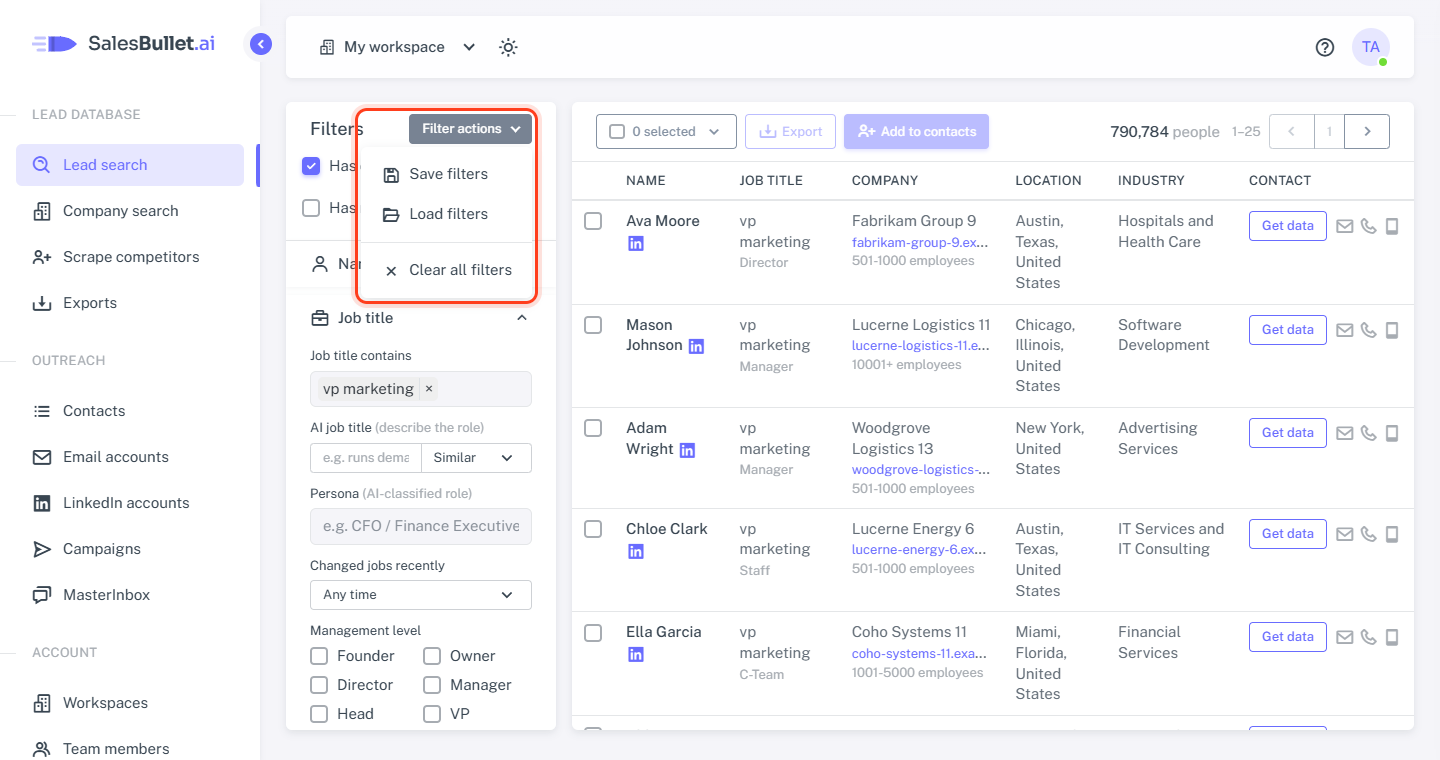Open the 'Any time' changed jobs dropdown

[x=421, y=595]
